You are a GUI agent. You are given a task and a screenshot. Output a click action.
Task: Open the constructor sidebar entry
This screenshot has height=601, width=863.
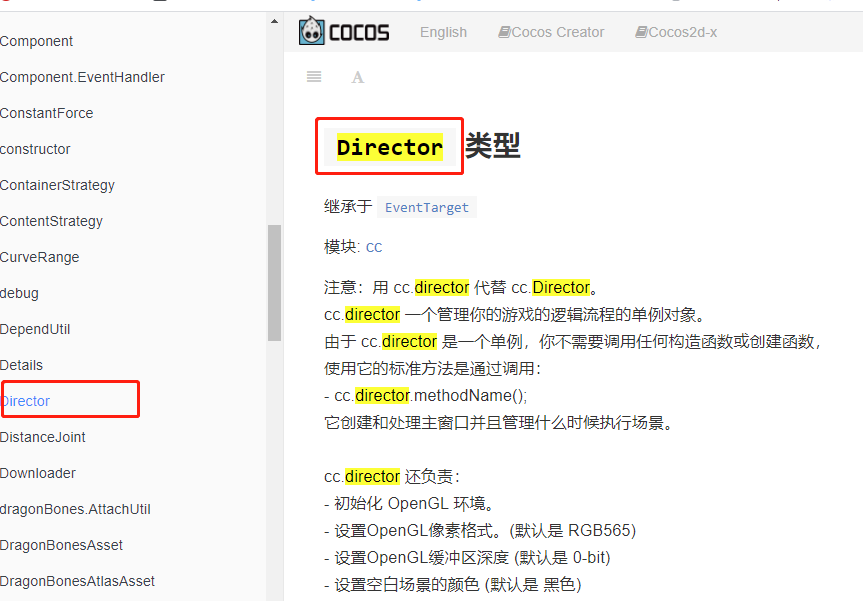(35, 149)
